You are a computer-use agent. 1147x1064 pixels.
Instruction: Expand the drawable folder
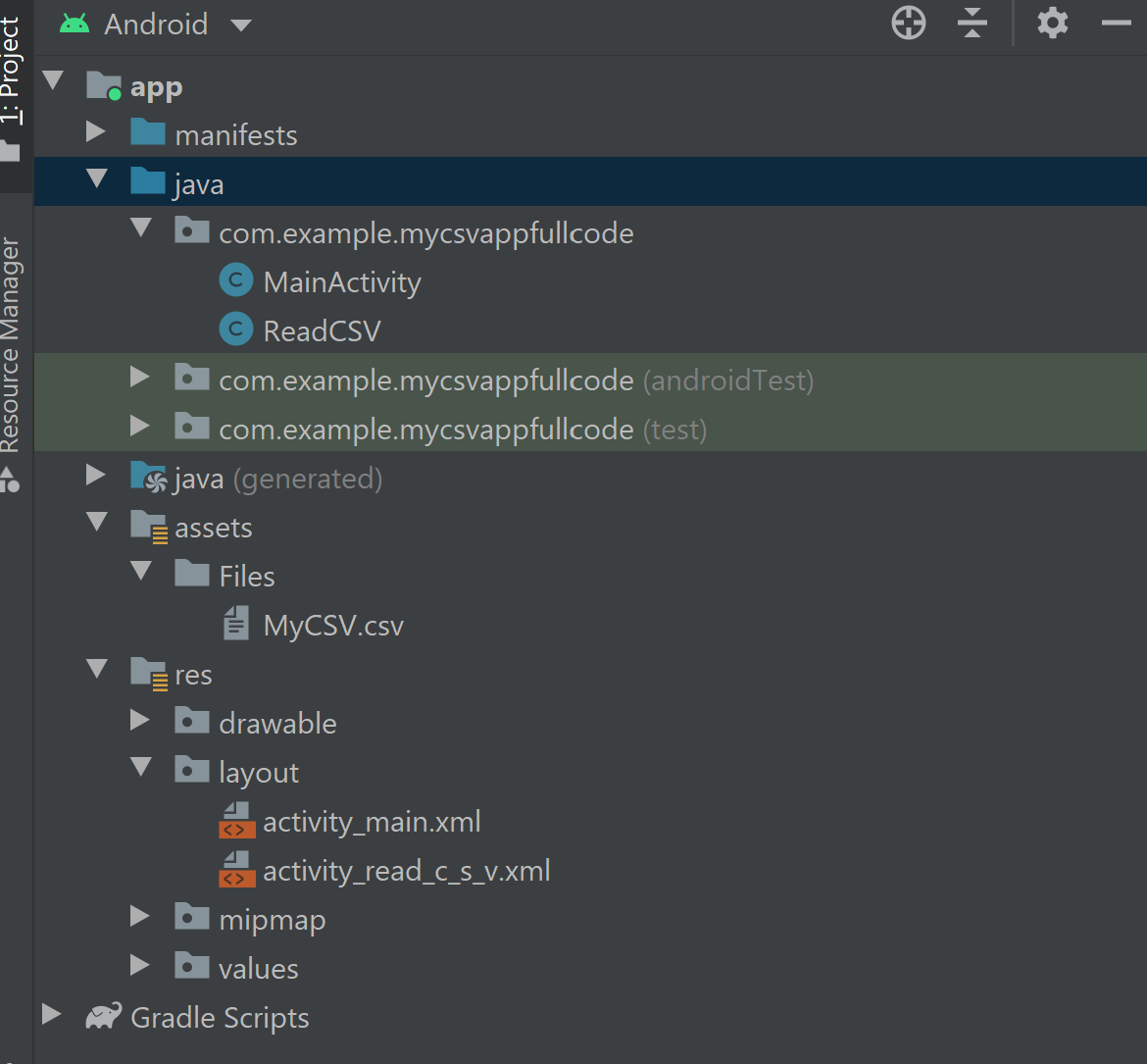pos(140,722)
